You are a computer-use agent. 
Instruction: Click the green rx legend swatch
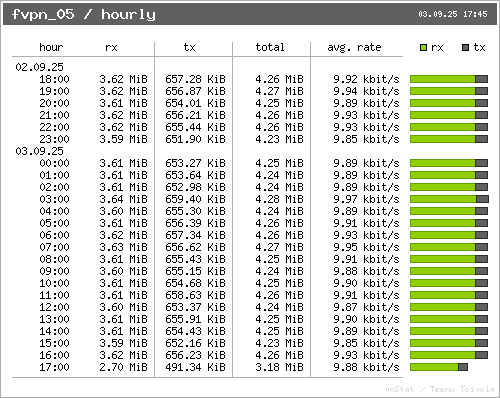pos(423,48)
